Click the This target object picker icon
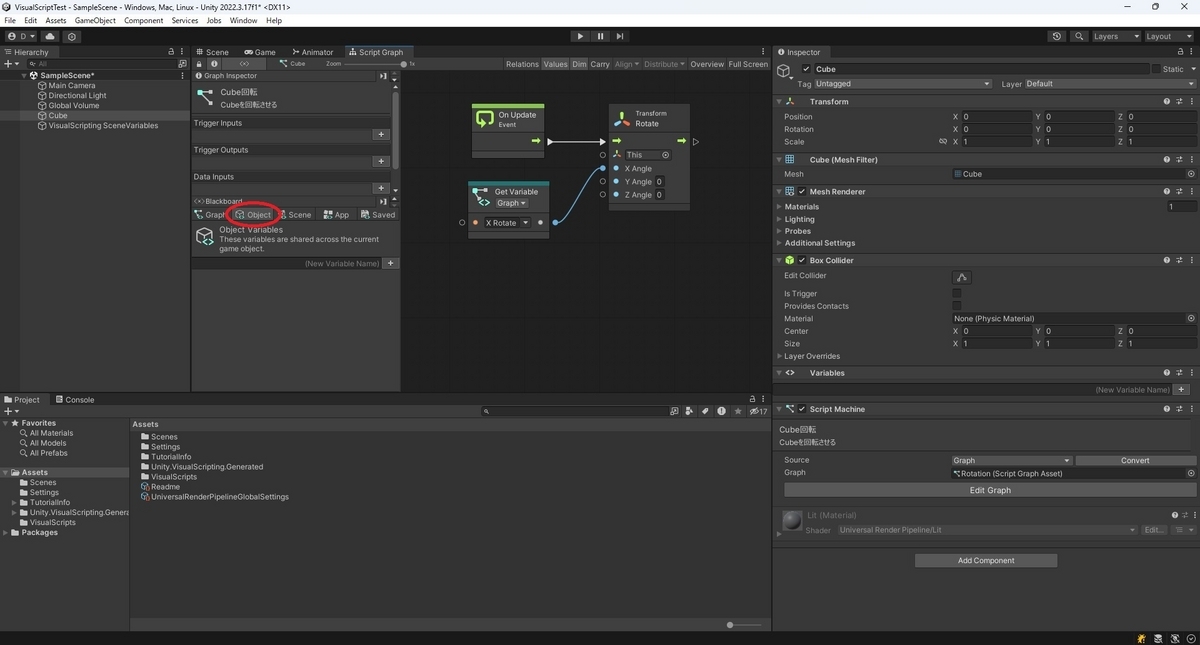Screen dimensions: 1200x645 click(666, 155)
